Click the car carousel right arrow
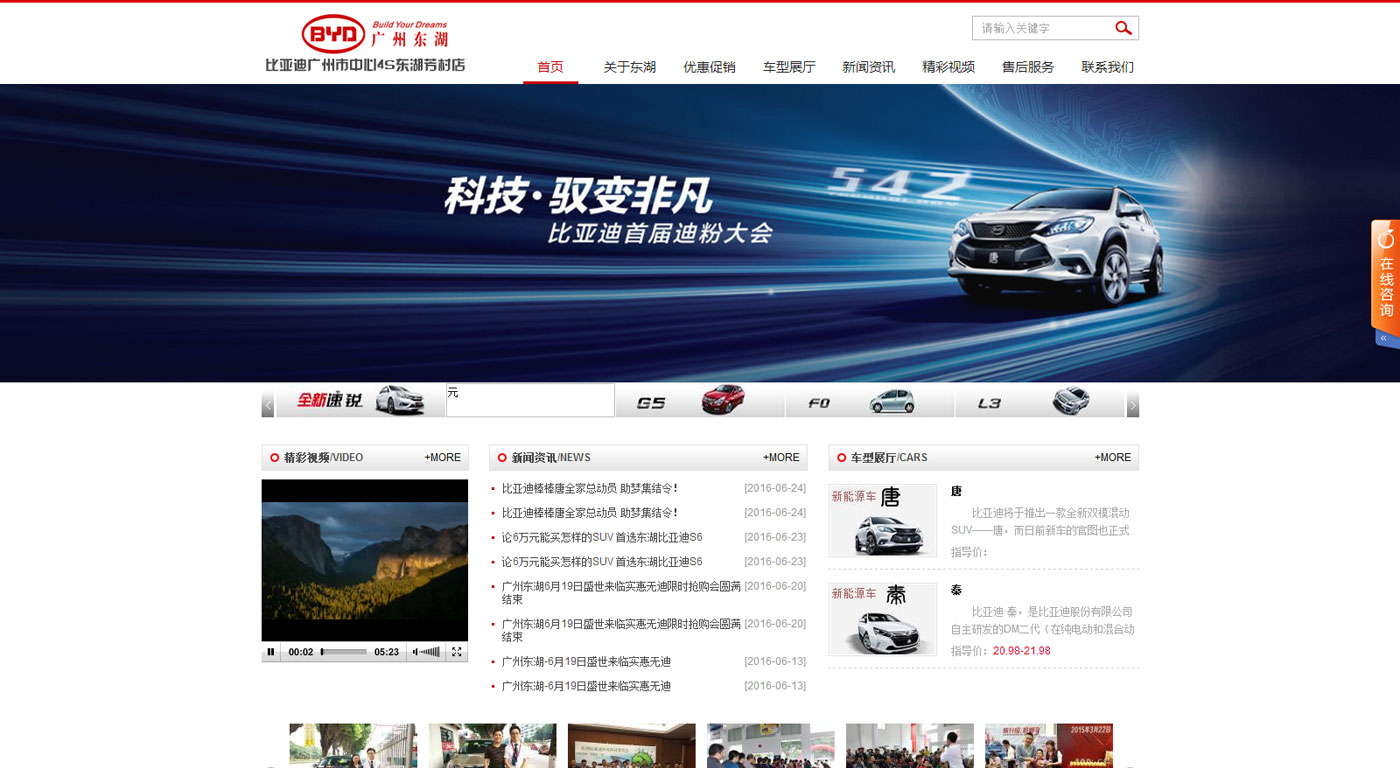This screenshot has height=768, width=1400. tap(1133, 404)
